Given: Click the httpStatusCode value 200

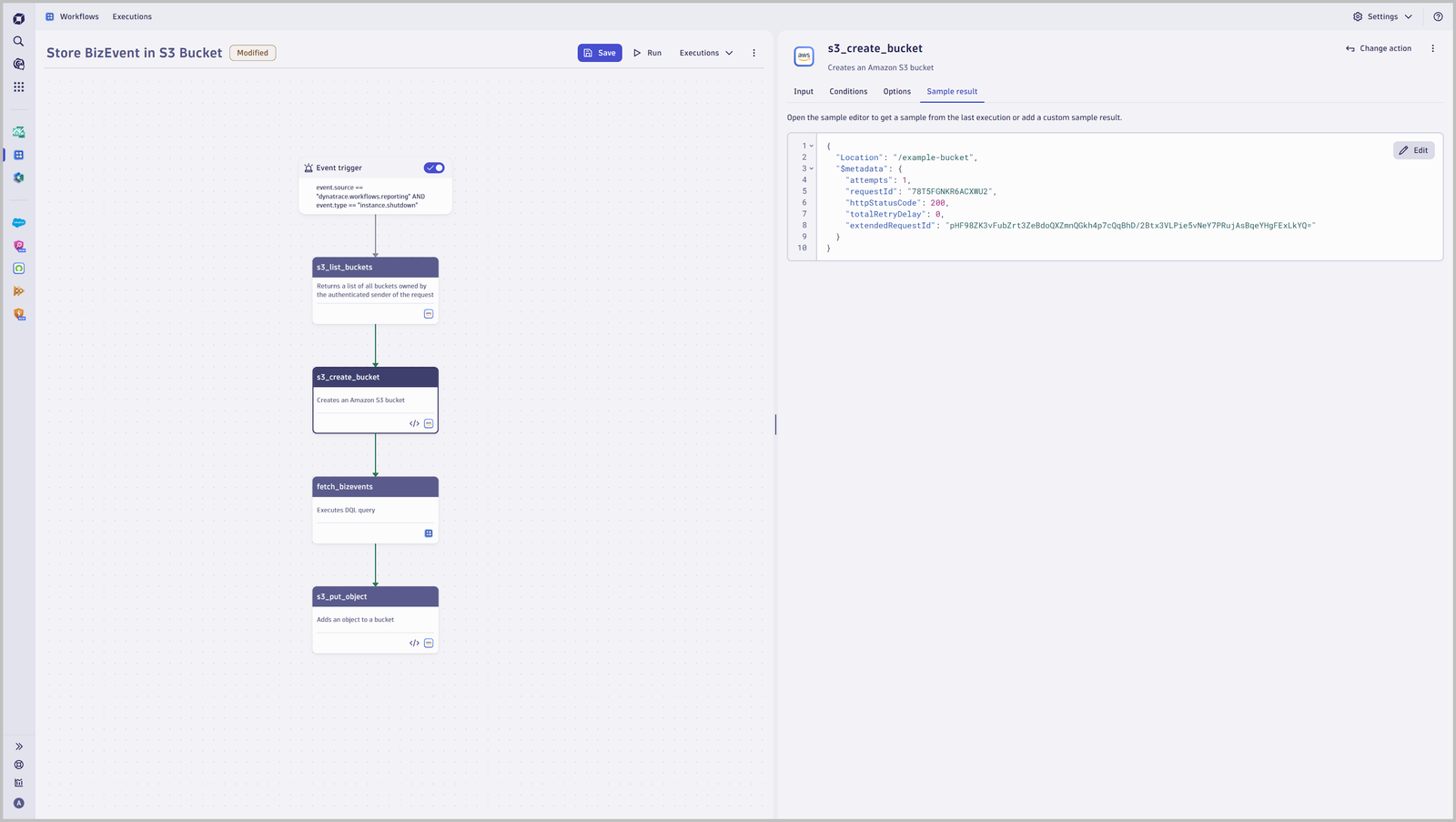Looking at the screenshot, I should [937, 203].
